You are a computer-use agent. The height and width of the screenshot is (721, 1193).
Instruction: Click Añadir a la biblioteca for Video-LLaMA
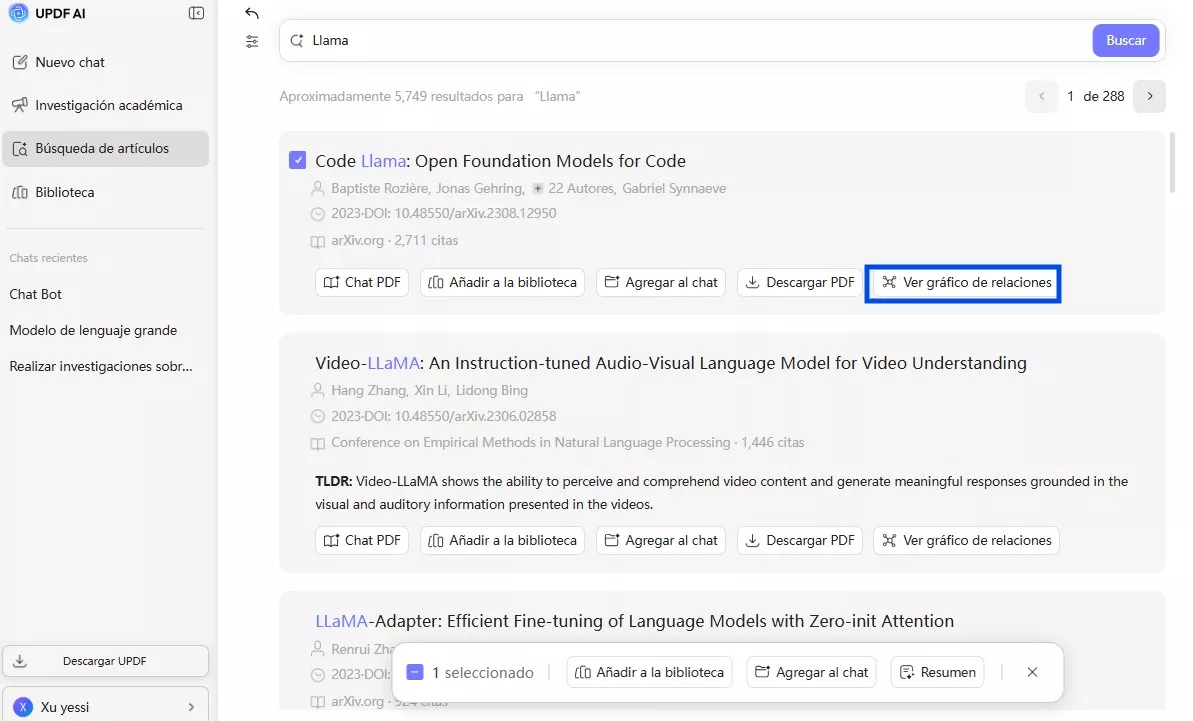pyautogui.click(x=502, y=540)
